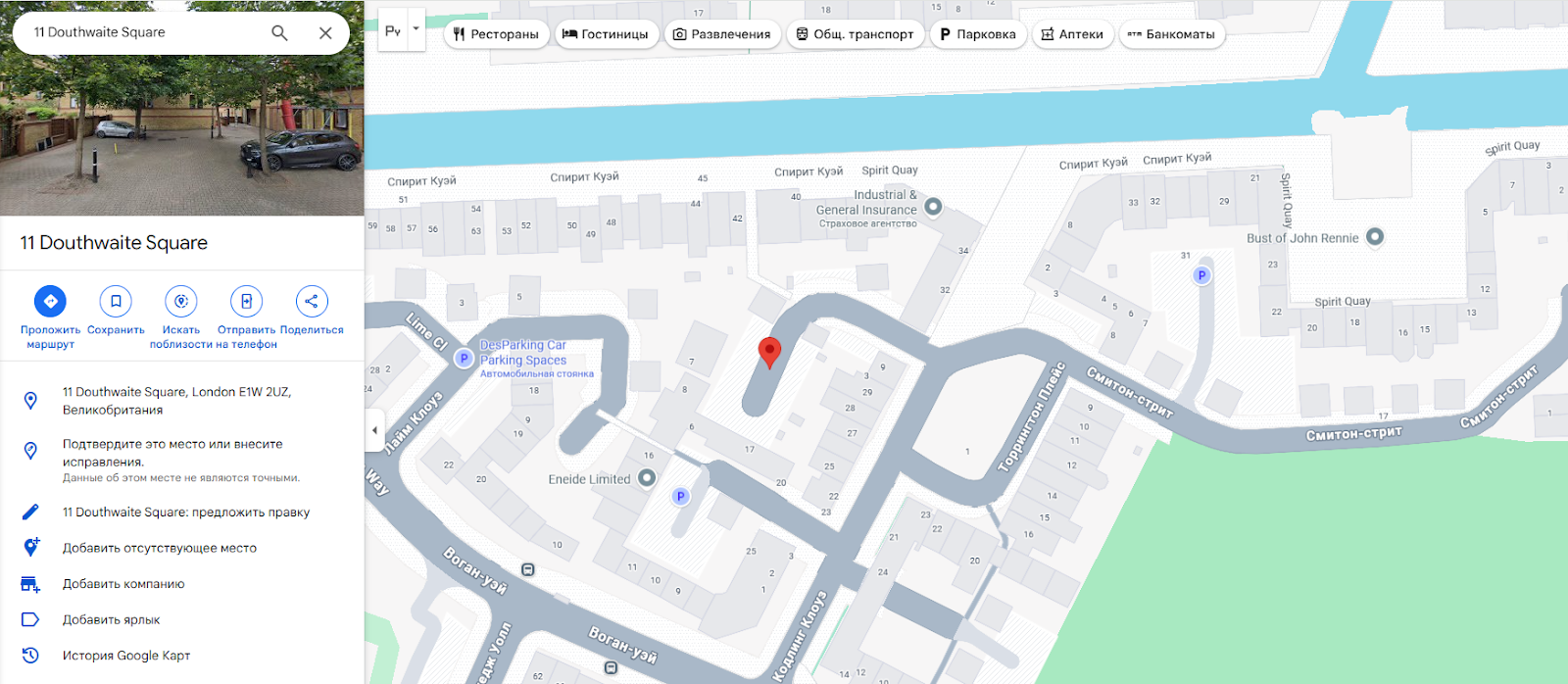Click Добавить отсутствующее место
Viewport: 1568px width, 684px height.
tap(160, 548)
